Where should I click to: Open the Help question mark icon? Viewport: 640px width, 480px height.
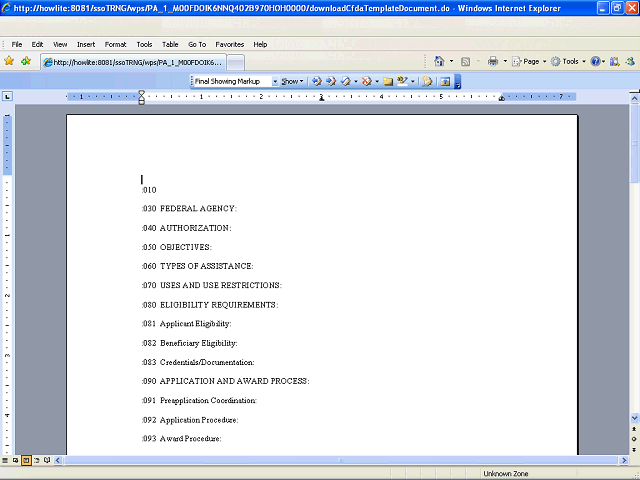coord(596,61)
